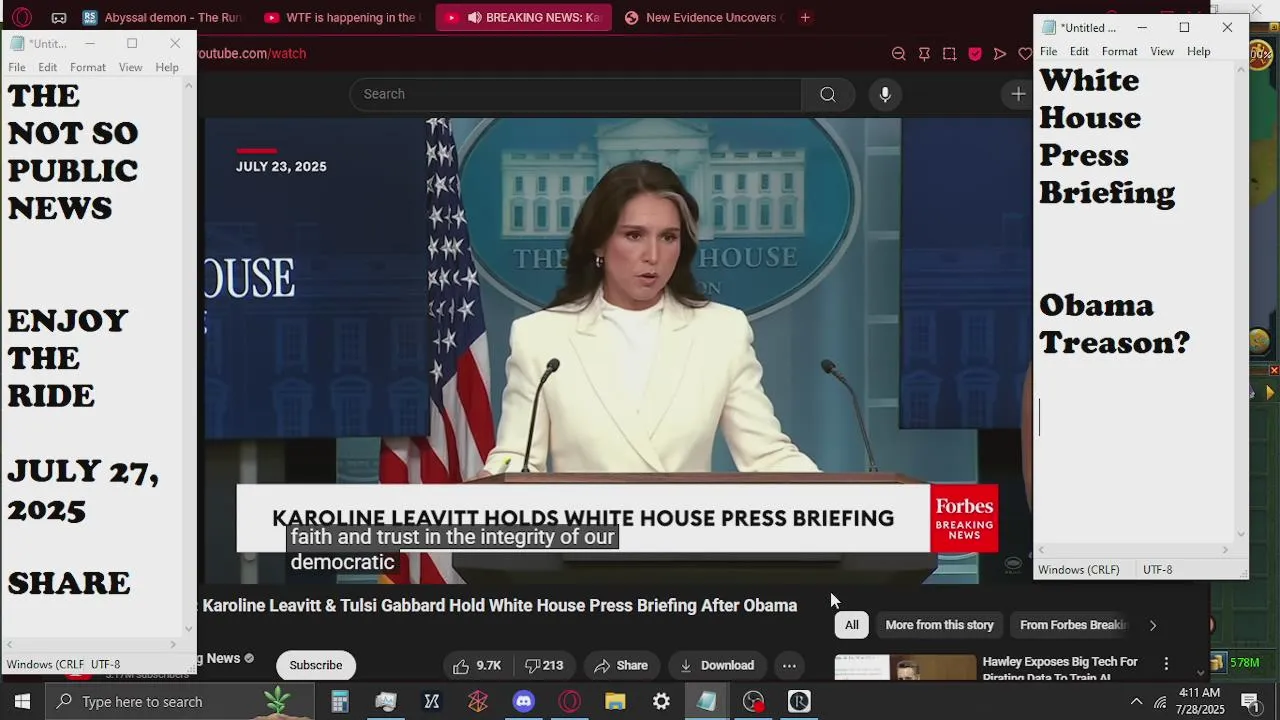This screenshot has height=720, width=1280.
Task: Select 'More from this story' chip
Action: [x=939, y=625]
